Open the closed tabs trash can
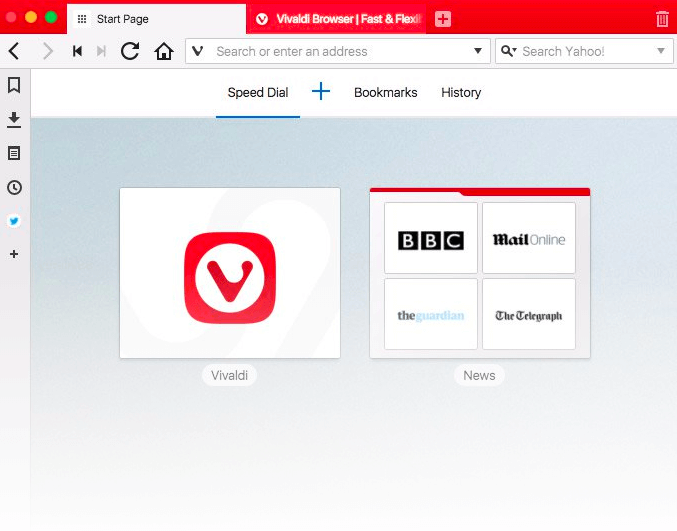Viewport: 677px width, 531px height. pyautogui.click(x=662, y=19)
